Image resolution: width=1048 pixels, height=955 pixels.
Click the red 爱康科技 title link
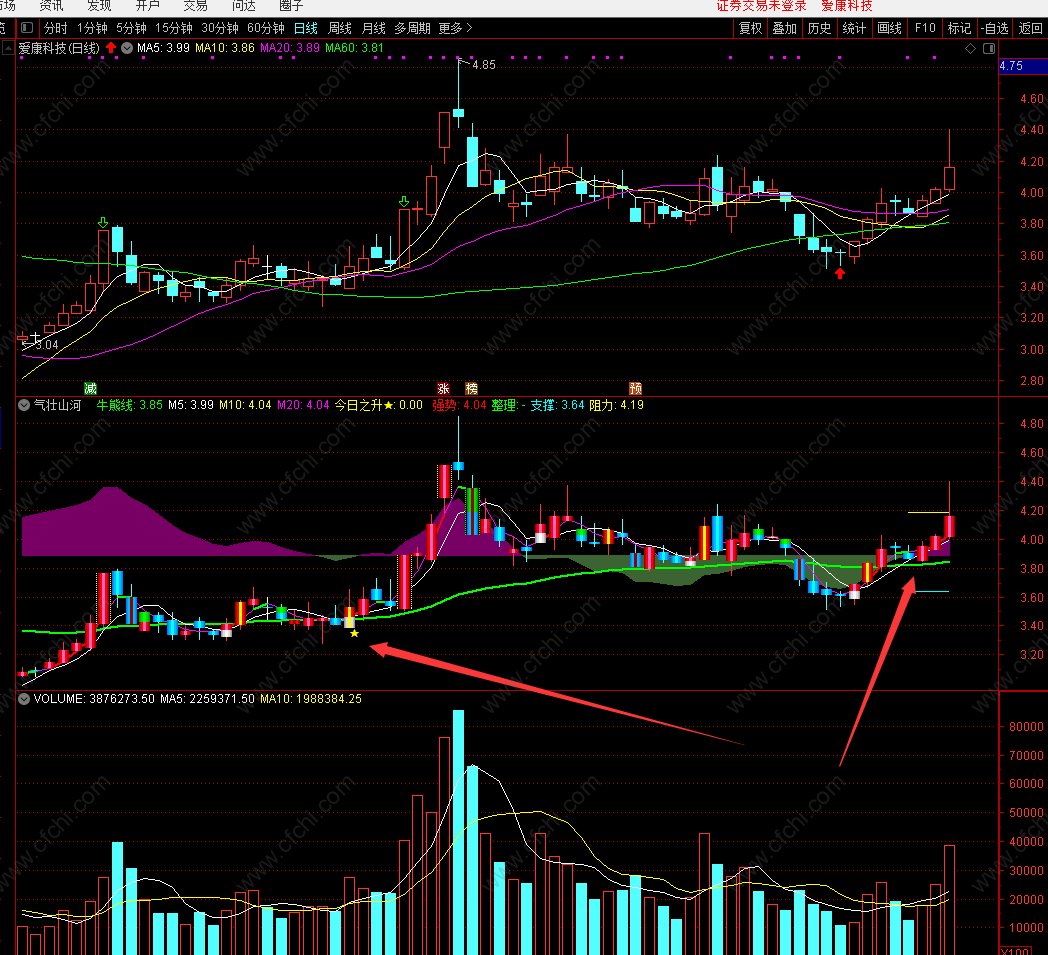(x=847, y=6)
